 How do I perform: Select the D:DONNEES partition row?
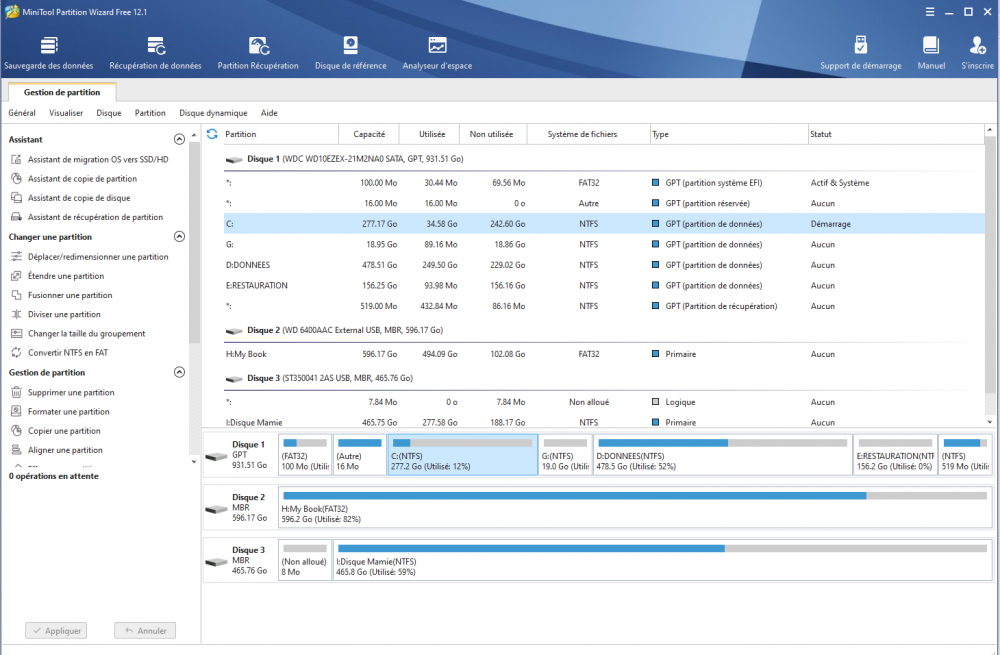point(603,265)
